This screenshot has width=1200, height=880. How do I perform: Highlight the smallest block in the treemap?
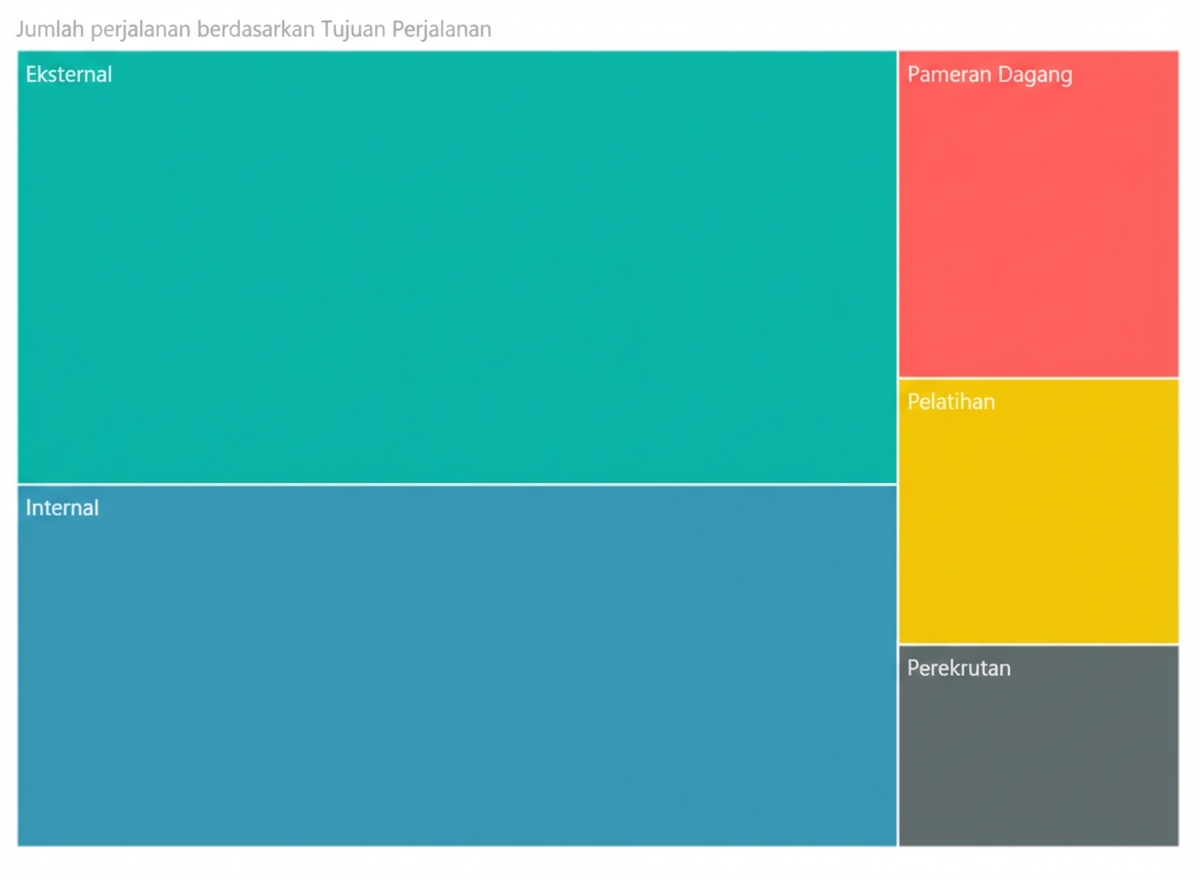tap(1038, 745)
